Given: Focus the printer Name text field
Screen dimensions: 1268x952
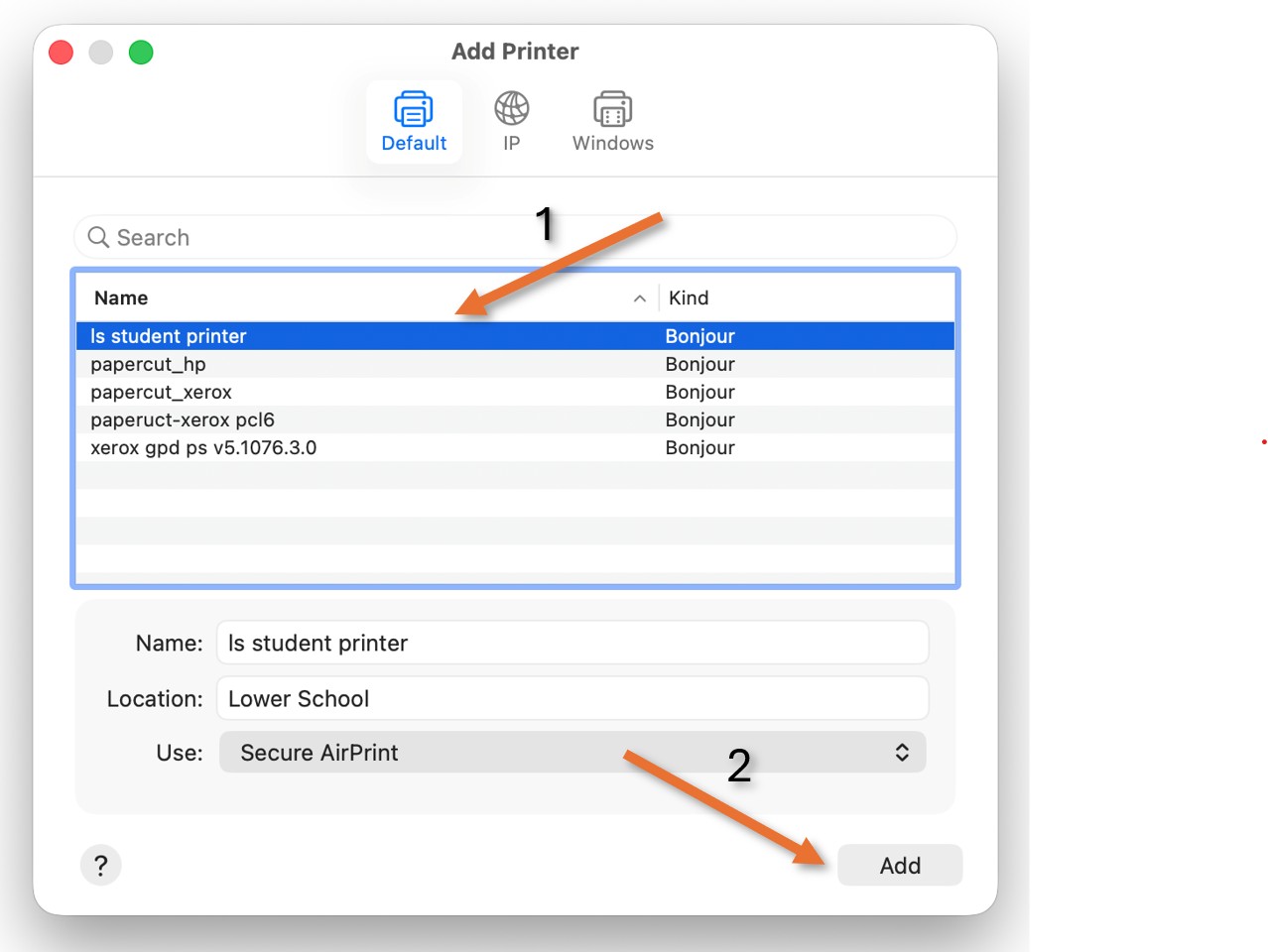Looking at the screenshot, I should pos(572,643).
